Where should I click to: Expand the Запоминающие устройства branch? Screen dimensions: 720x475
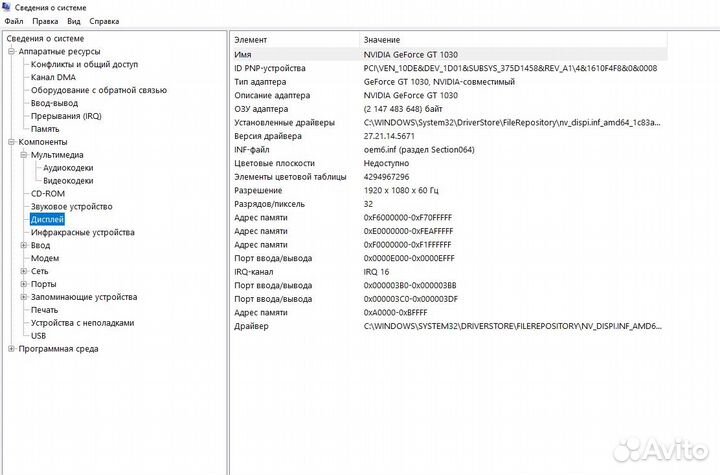(23, 297)
